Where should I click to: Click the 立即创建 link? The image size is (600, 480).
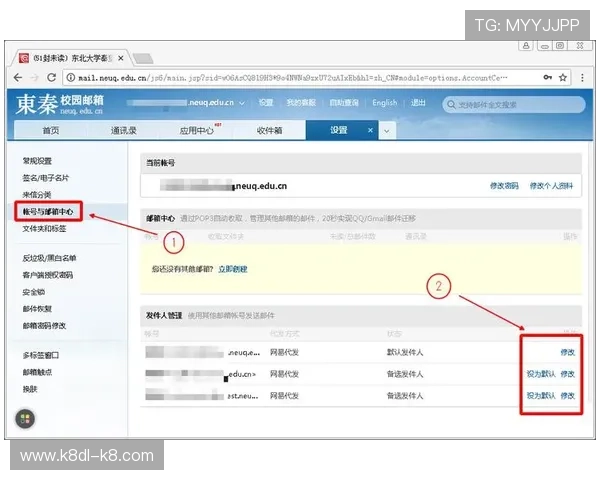point(232,269)
